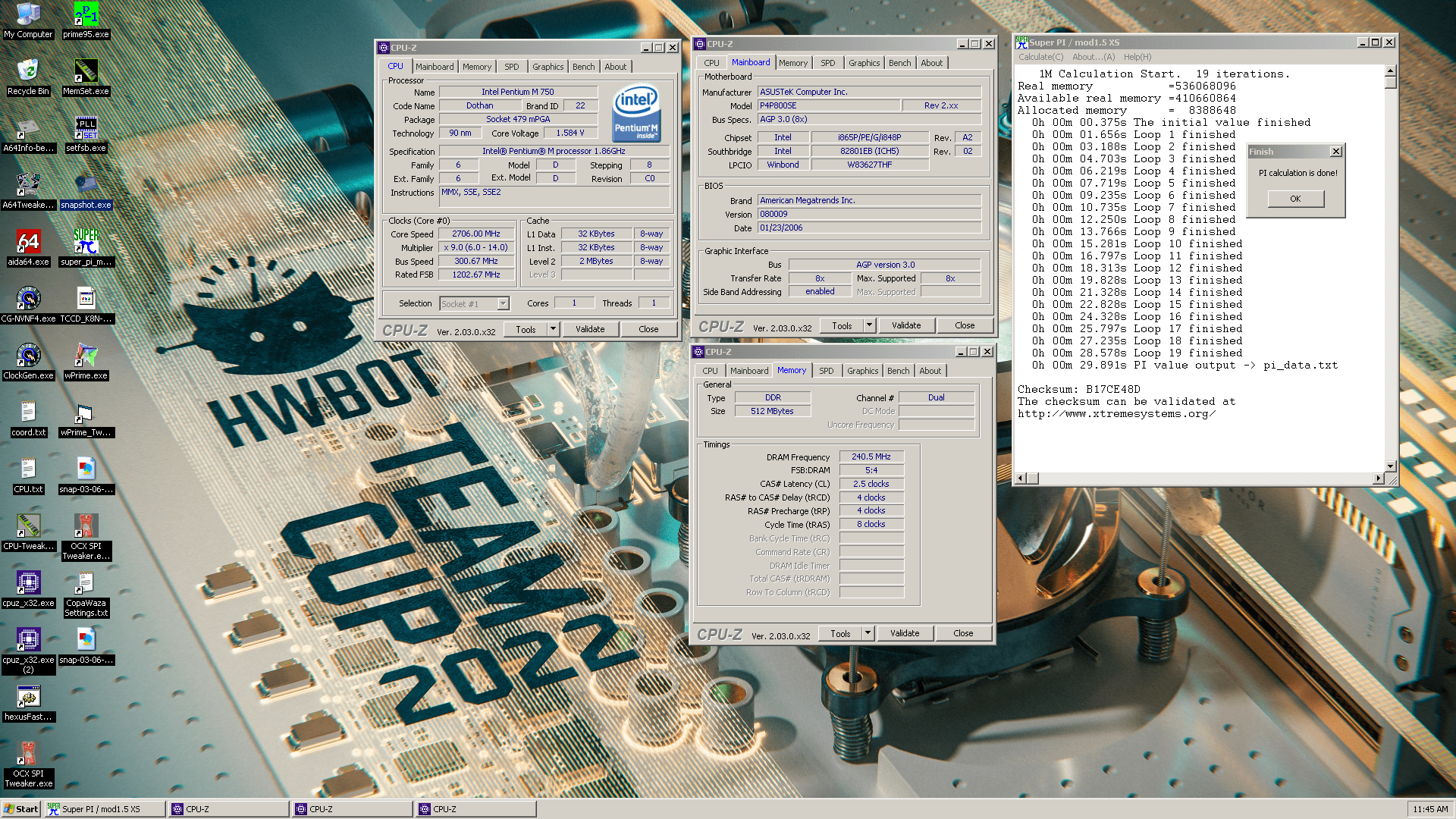This screenshot has height=819, width=1456.
Task: Open the Socket #1 selection dropdown
Action: 503,304
